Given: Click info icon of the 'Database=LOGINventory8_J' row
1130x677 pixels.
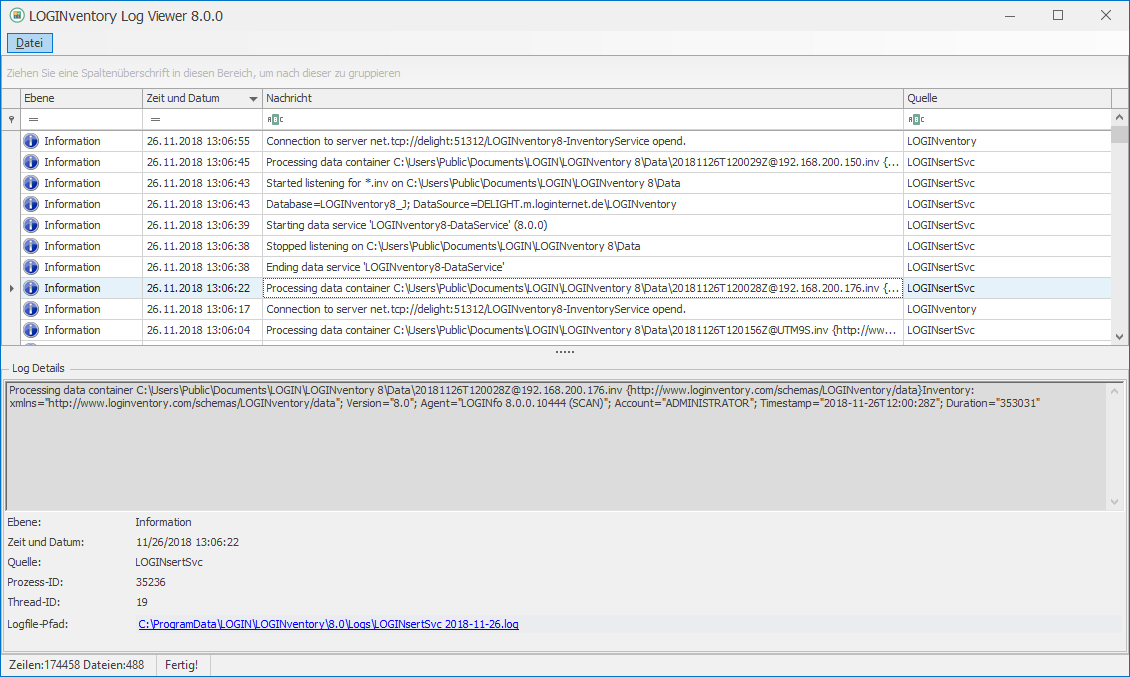Looking at the screenshot, I should (x=31, y=204).
